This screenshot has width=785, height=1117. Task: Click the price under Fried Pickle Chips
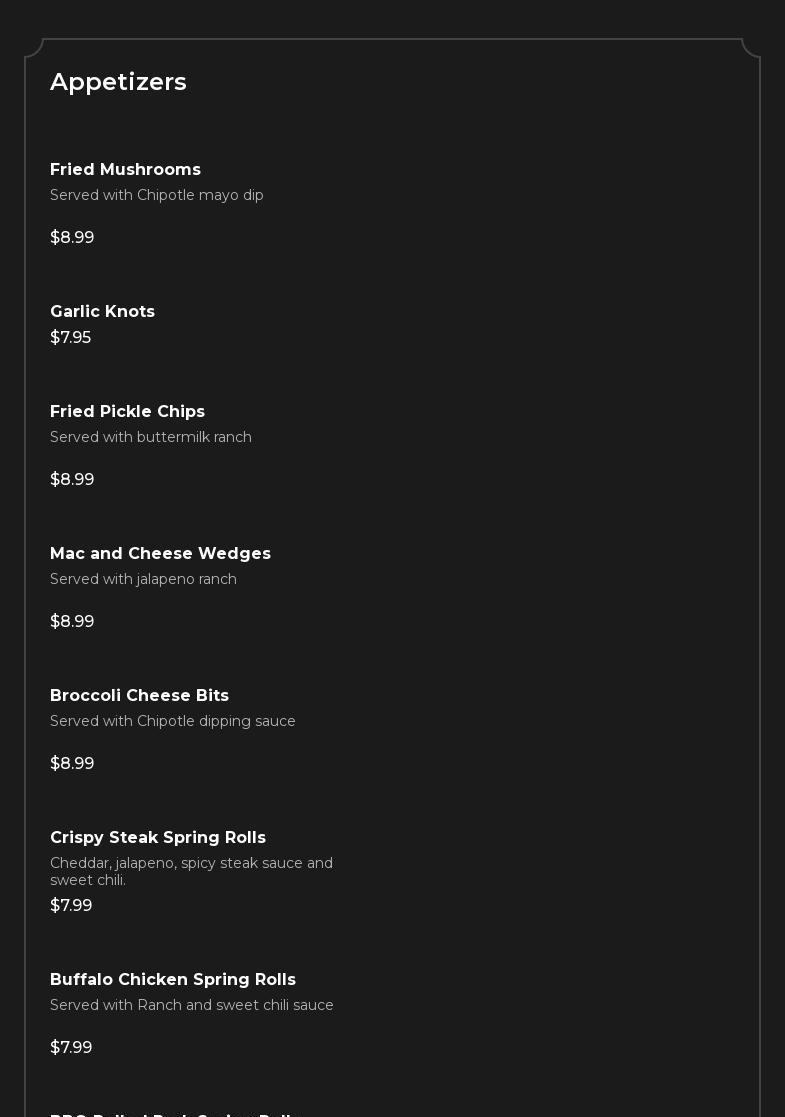click(x=72, y=480)
